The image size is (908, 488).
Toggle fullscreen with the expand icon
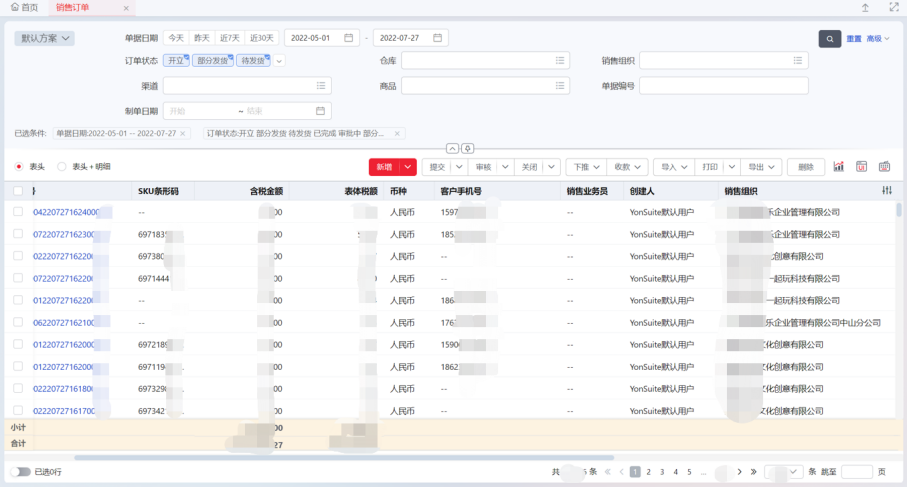[894, 7]
